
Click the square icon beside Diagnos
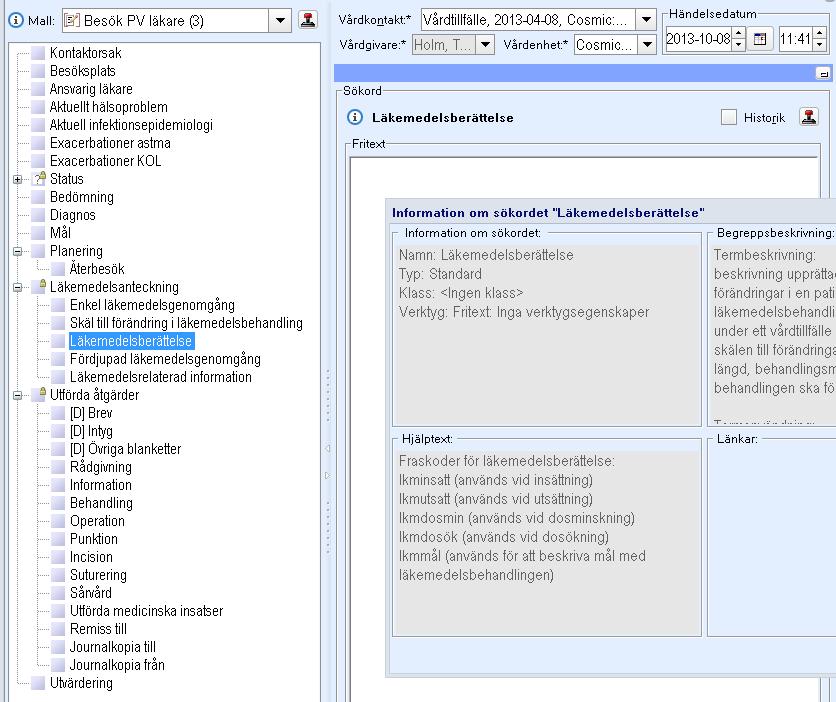(38, 215)
